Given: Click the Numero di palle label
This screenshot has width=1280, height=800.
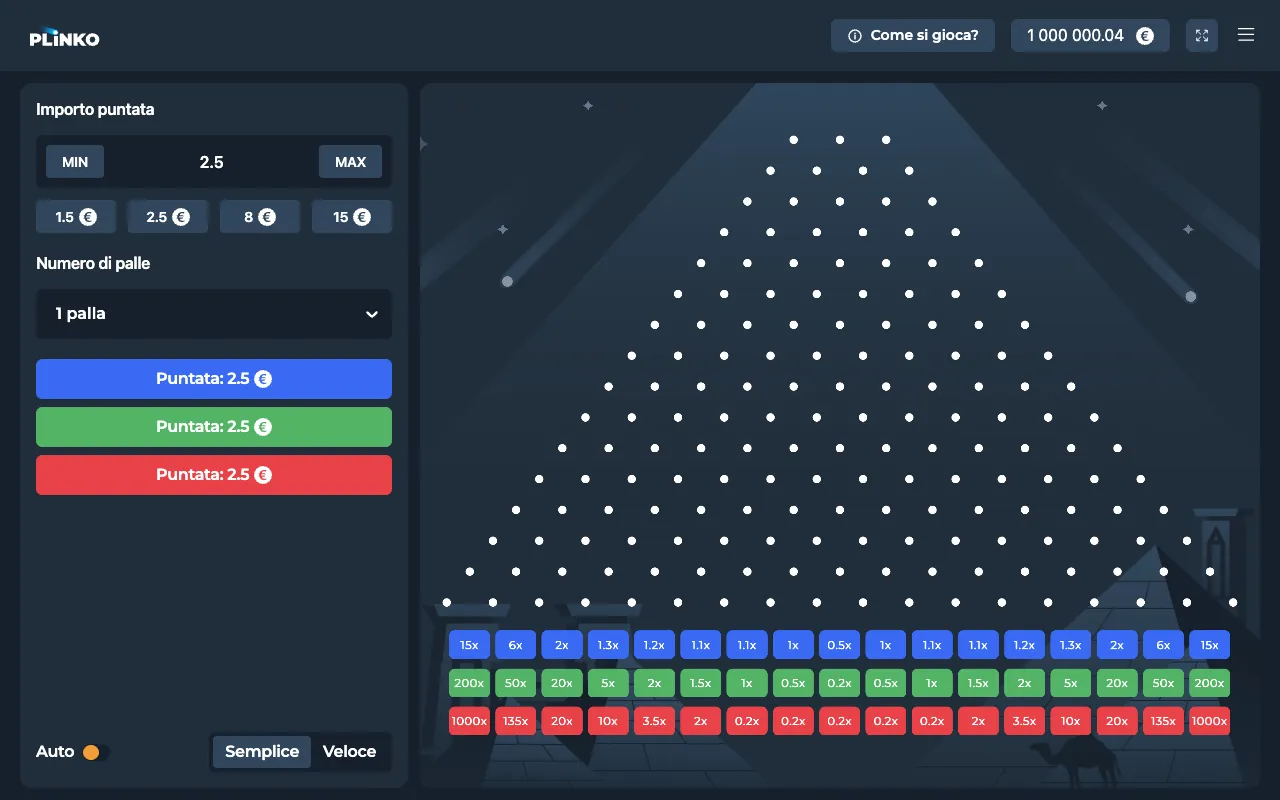Looking at the screenshot, I should [93, 264].
